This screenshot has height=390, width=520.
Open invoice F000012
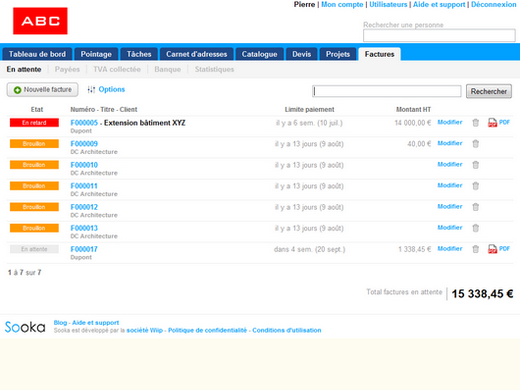84,207
